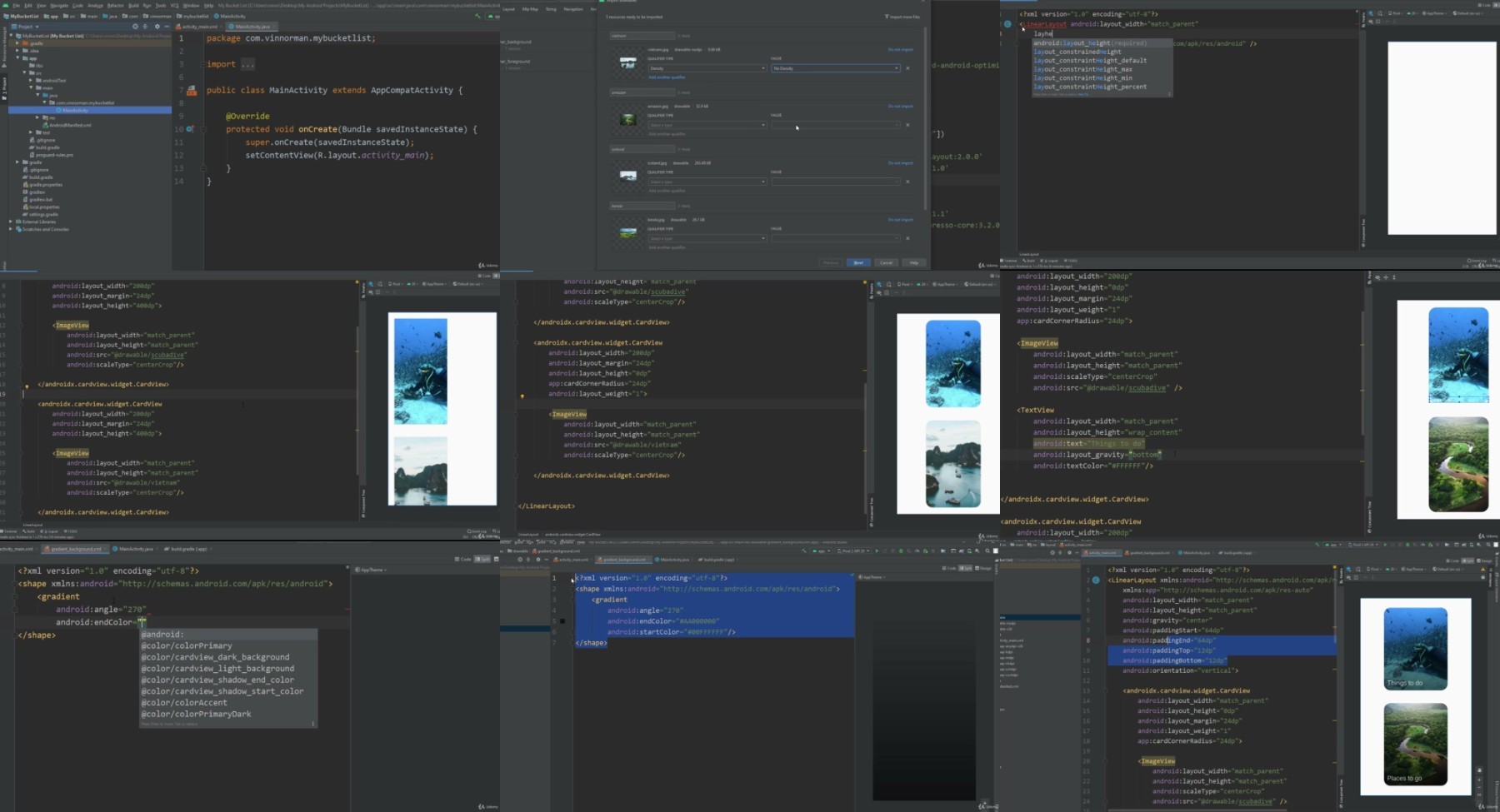
Task: Click collapse all icon in Project panel header
Action: click(146, 27)
